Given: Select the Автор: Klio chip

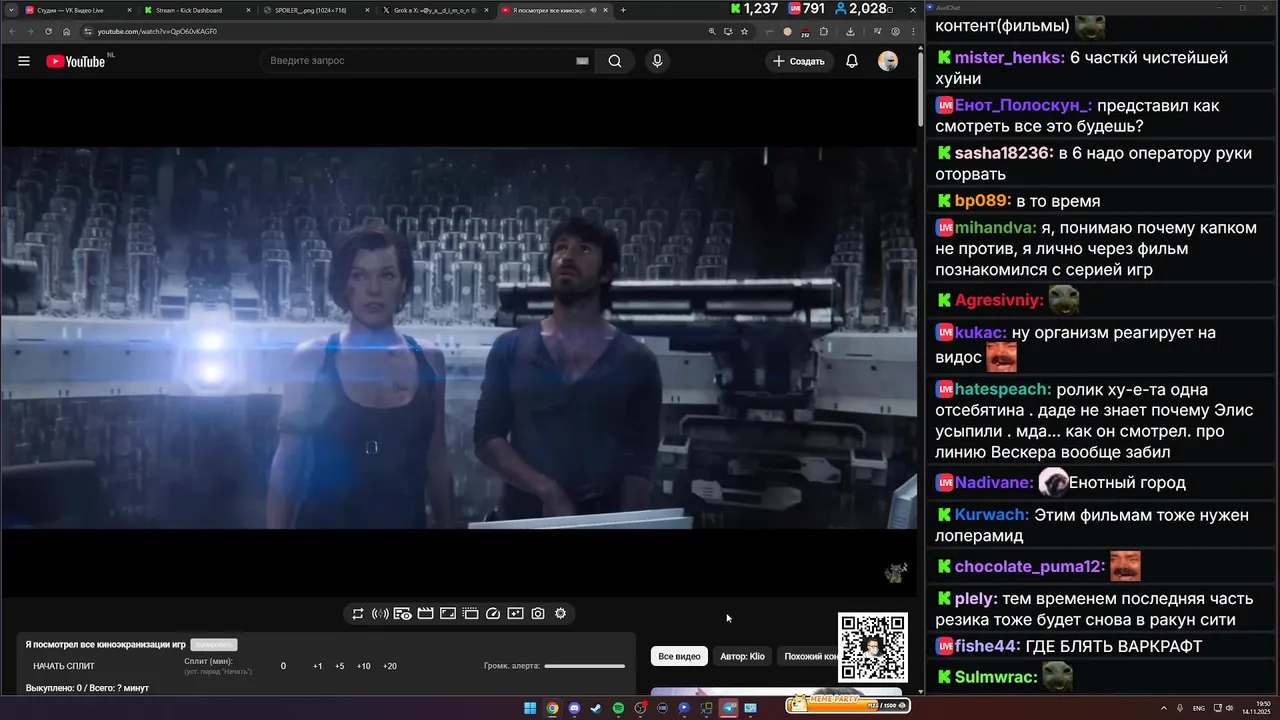Looking at the screenshot, I should [742, 656].
